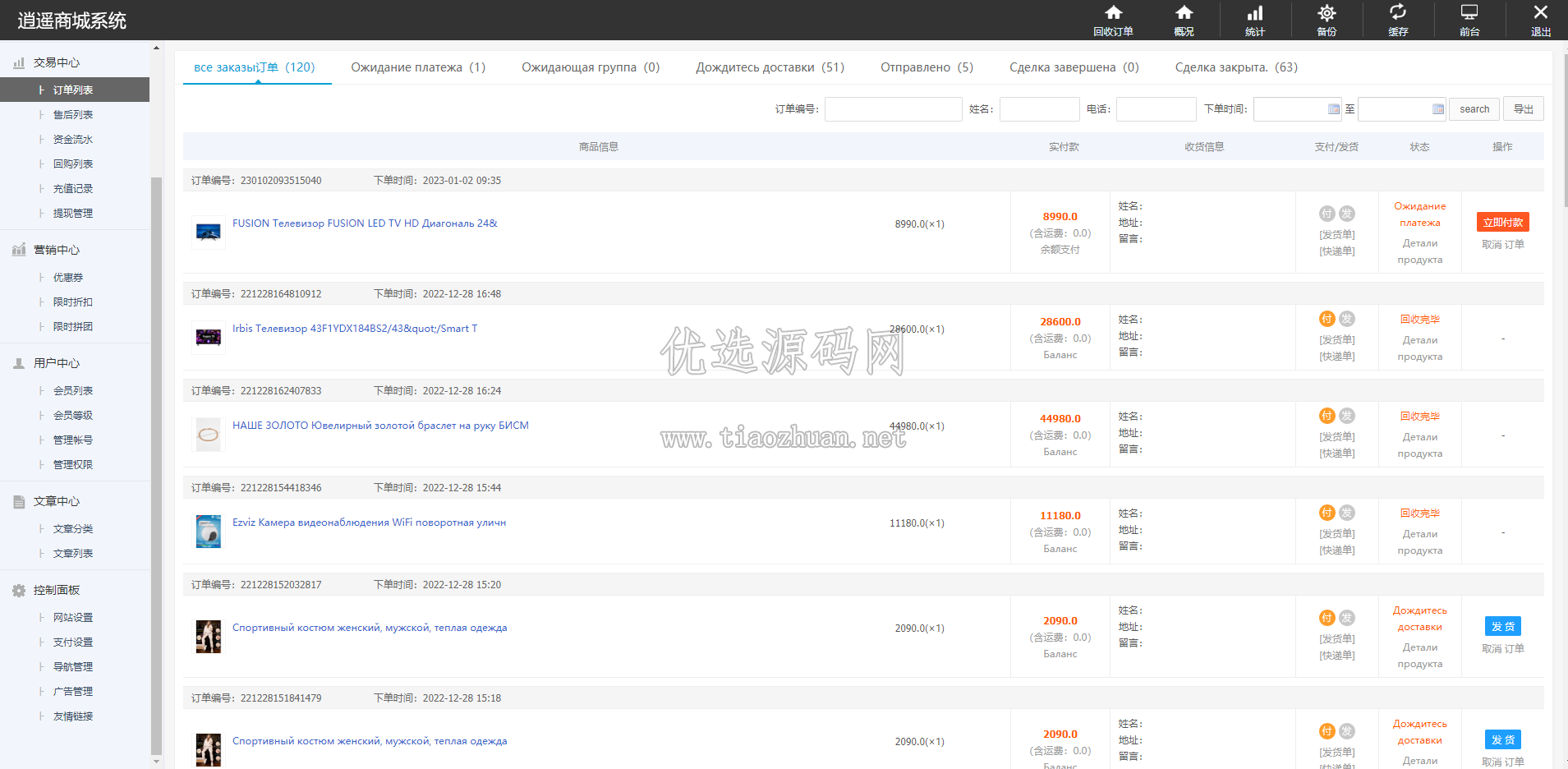The height and width of the screenshot is (769, 1568).
Task: Click the search button
Action: point(1474,109)
